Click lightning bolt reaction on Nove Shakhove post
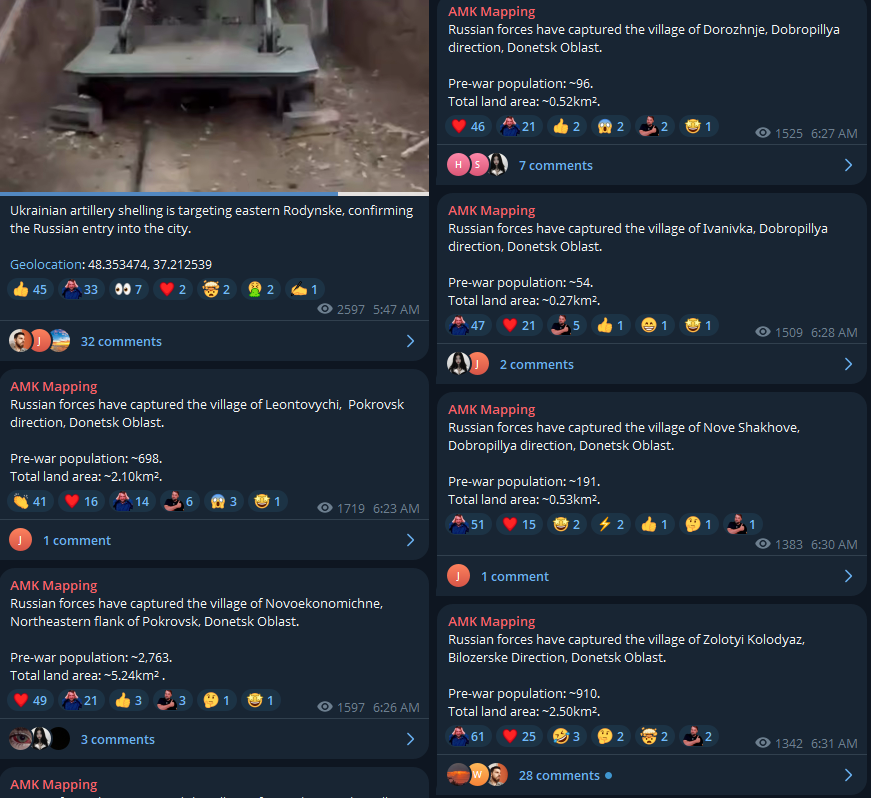 point(610,524)
